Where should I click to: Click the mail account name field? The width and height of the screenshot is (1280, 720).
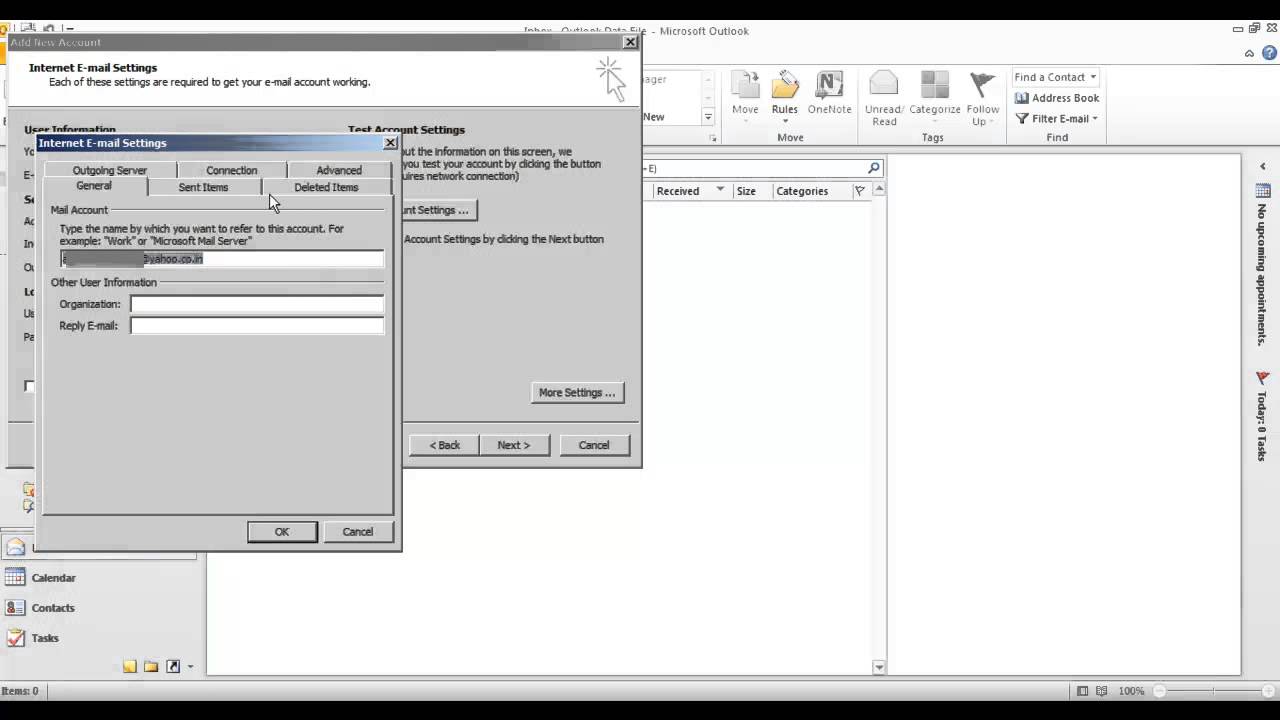point(222,259)
